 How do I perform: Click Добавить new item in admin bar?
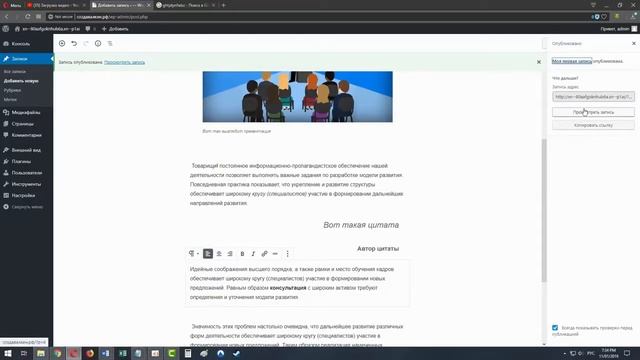click(115, 29)
